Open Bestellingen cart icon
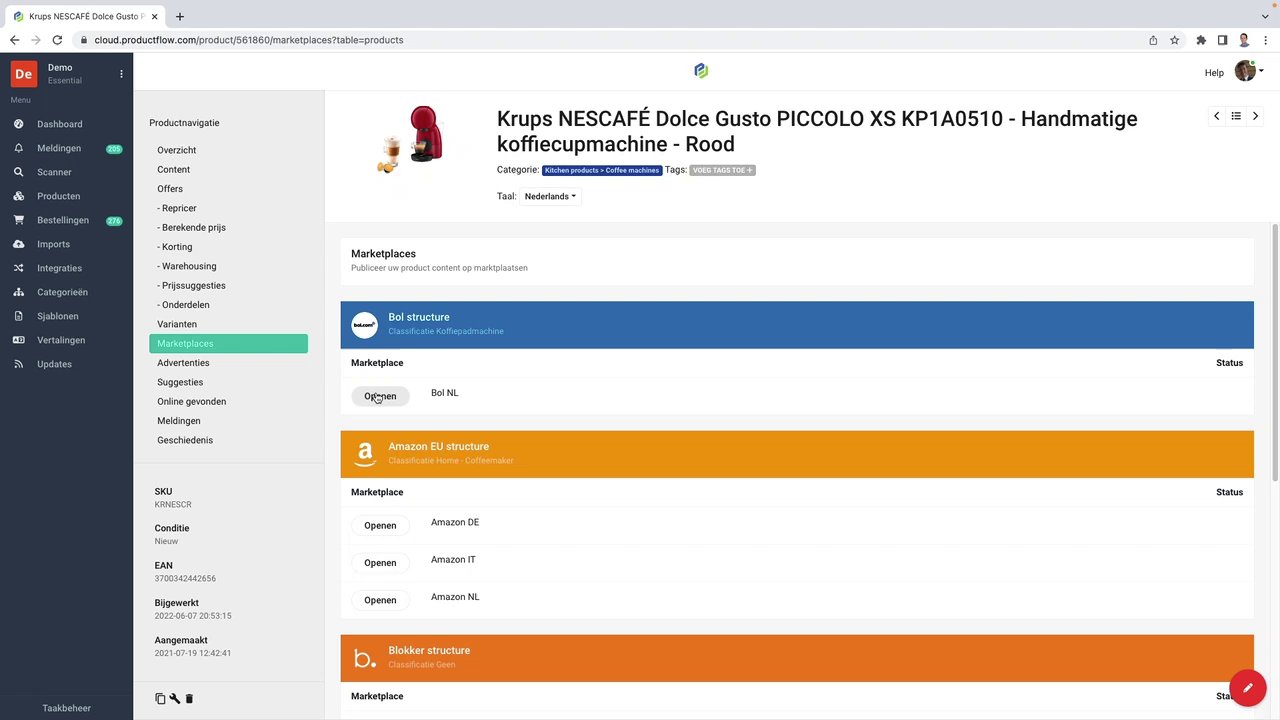The width and height of the screenshot is (1280, 720). [18, 220]
